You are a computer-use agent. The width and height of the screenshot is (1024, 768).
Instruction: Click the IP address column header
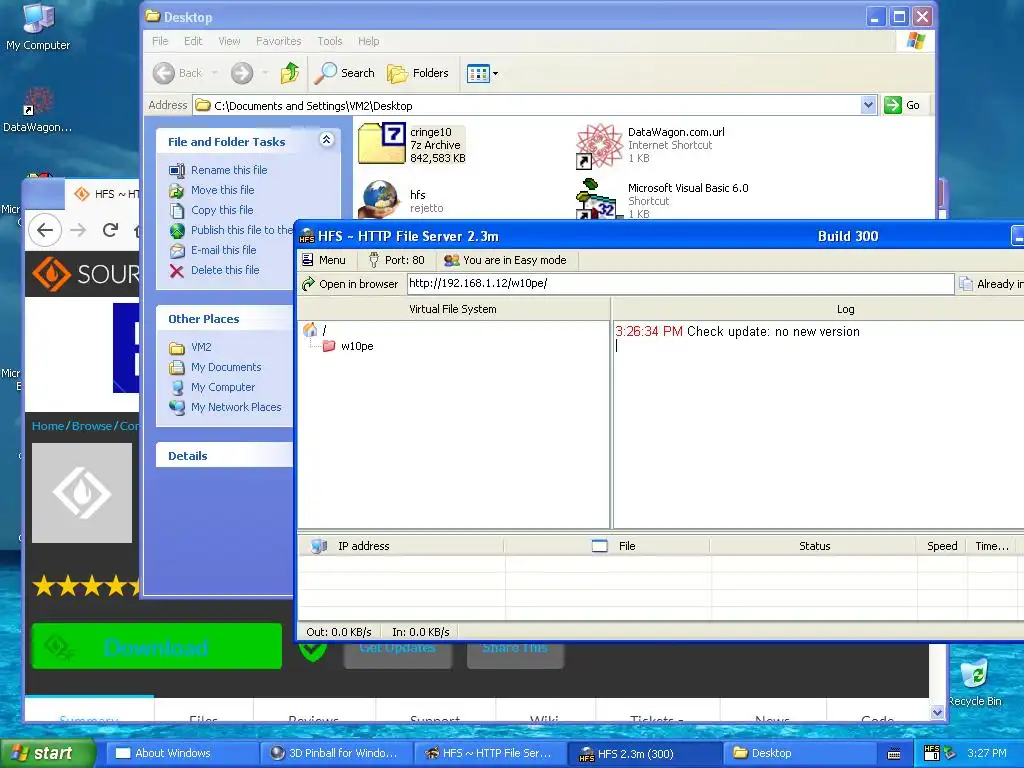(x=400, y=546)
